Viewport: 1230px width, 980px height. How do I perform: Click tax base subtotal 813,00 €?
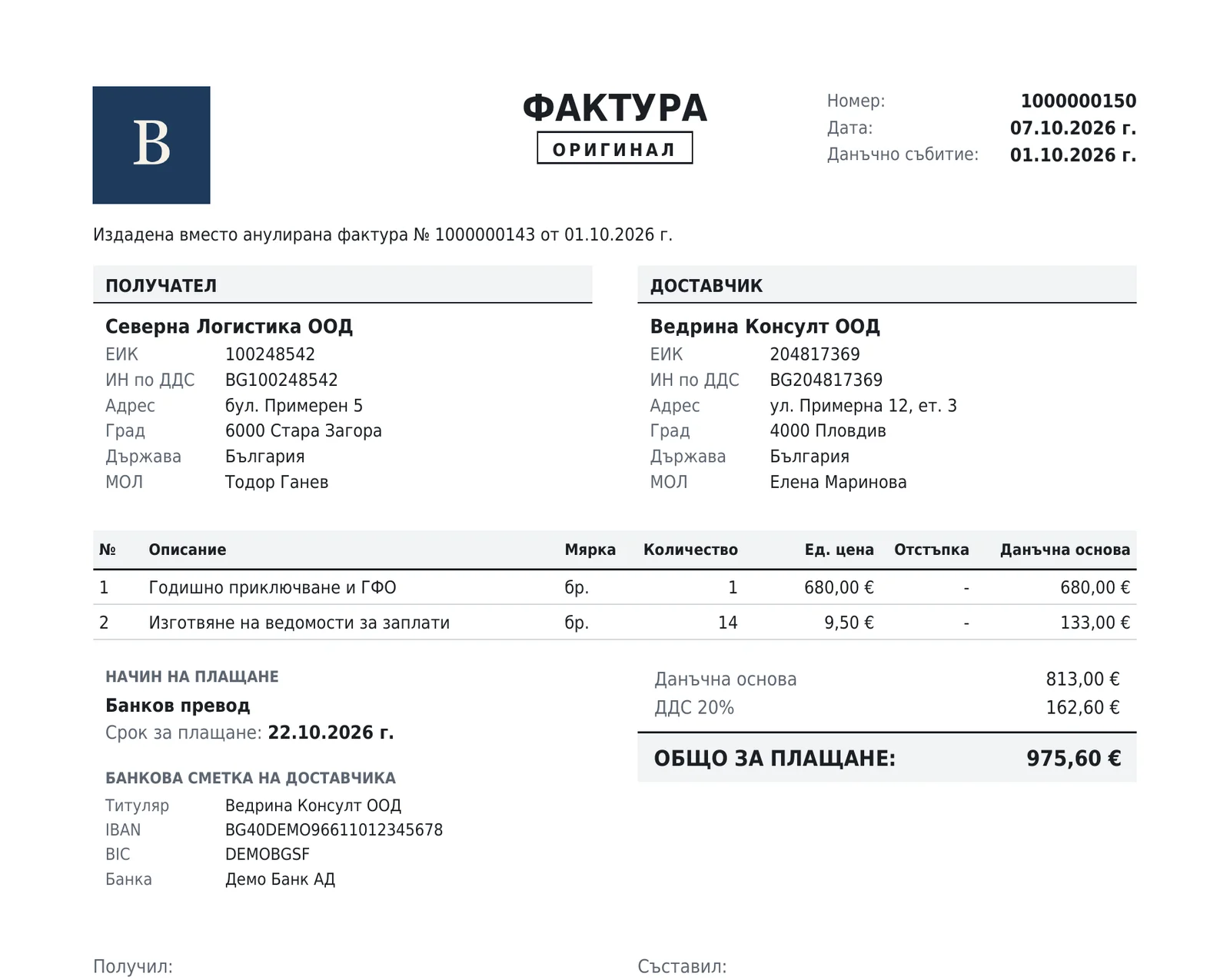1082,679
